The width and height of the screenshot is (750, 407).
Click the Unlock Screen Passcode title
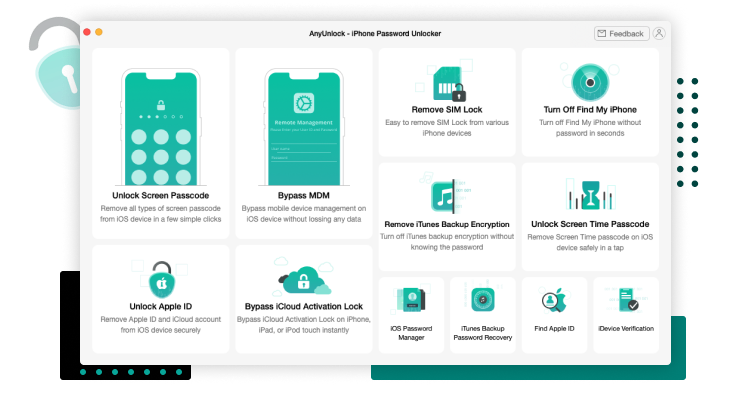[161, 196]
